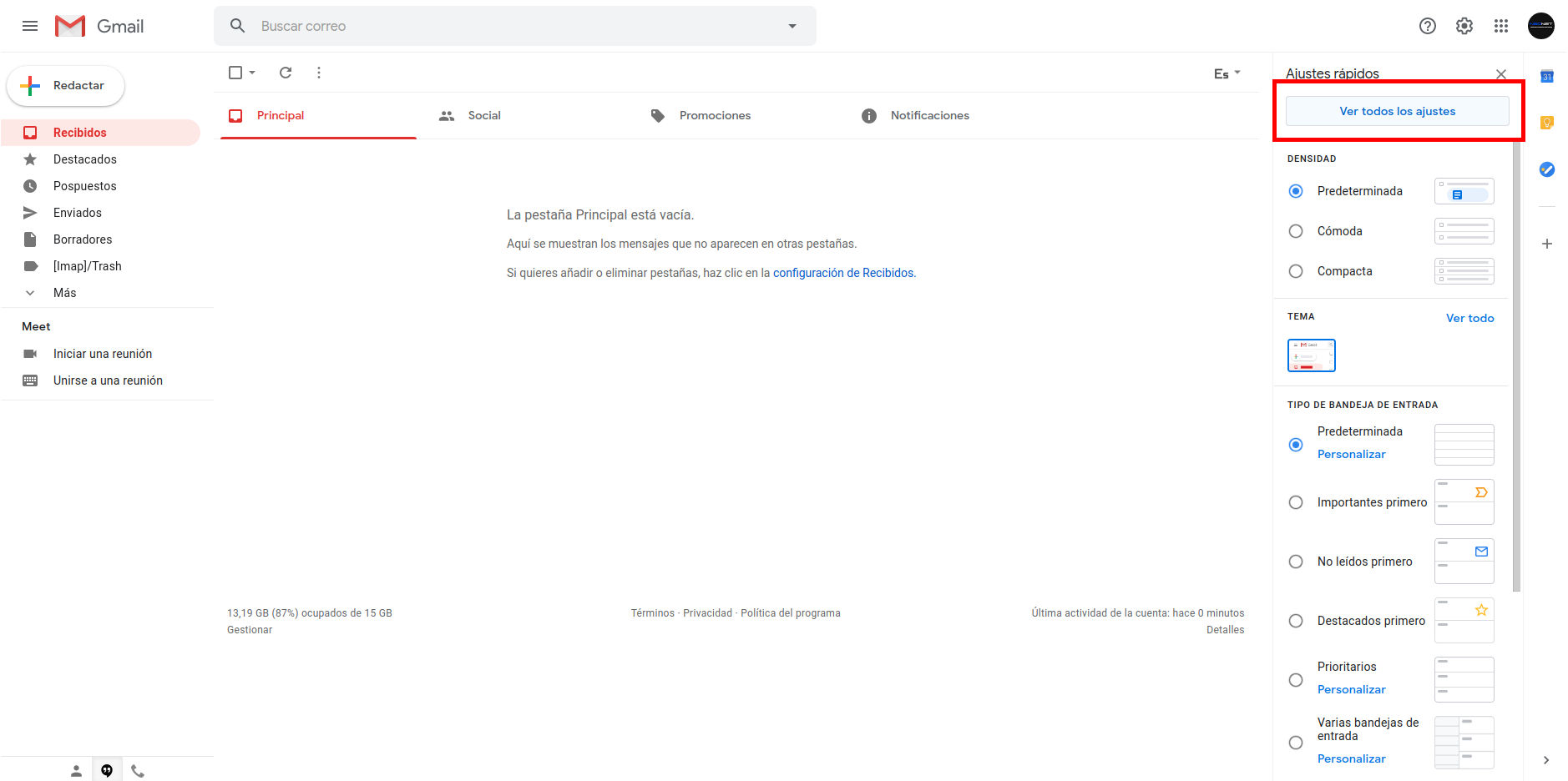The width and height of the screenshot is (1568, 781).
Task: Open Google Calendar from side panel
Action: pyautogui.click(x=1546, y=77)
